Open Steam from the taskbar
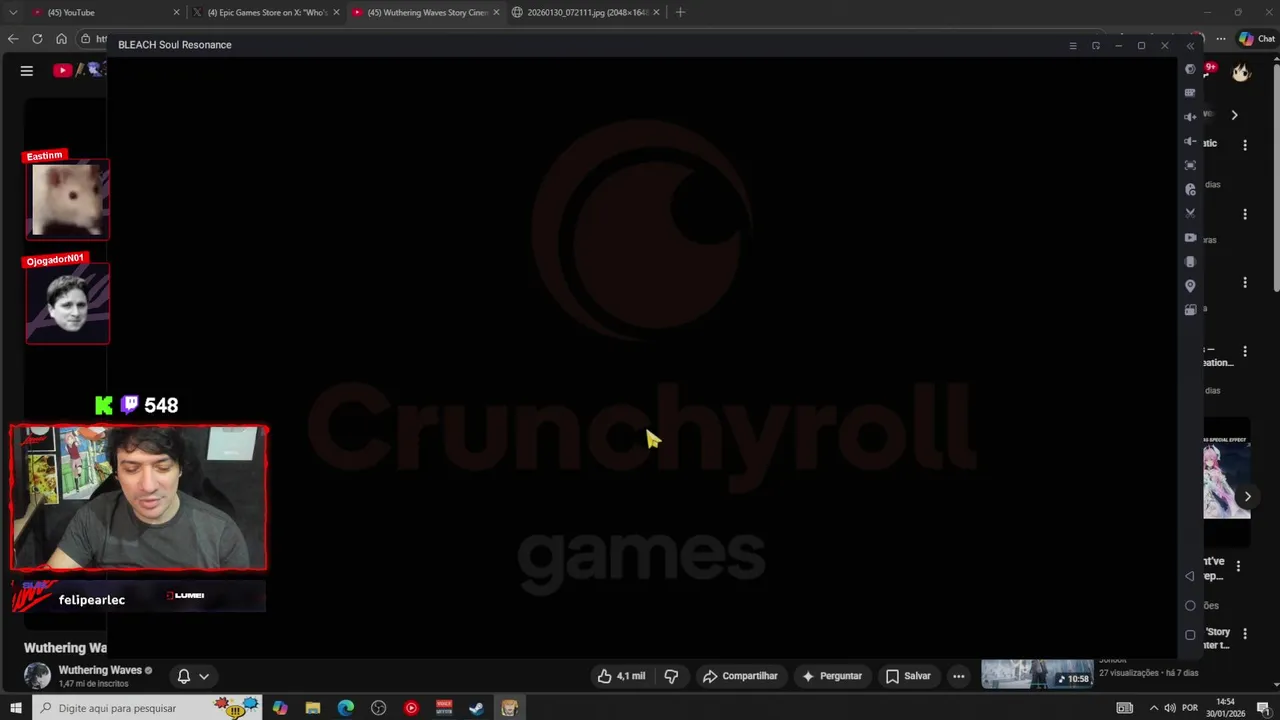Viewport: 1280px width, 720px height. point(477,708)
